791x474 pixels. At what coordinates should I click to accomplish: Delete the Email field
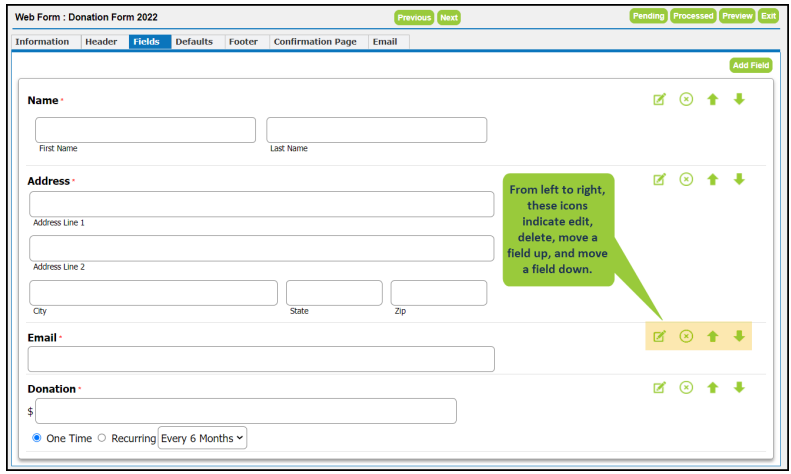pos(686,336)
